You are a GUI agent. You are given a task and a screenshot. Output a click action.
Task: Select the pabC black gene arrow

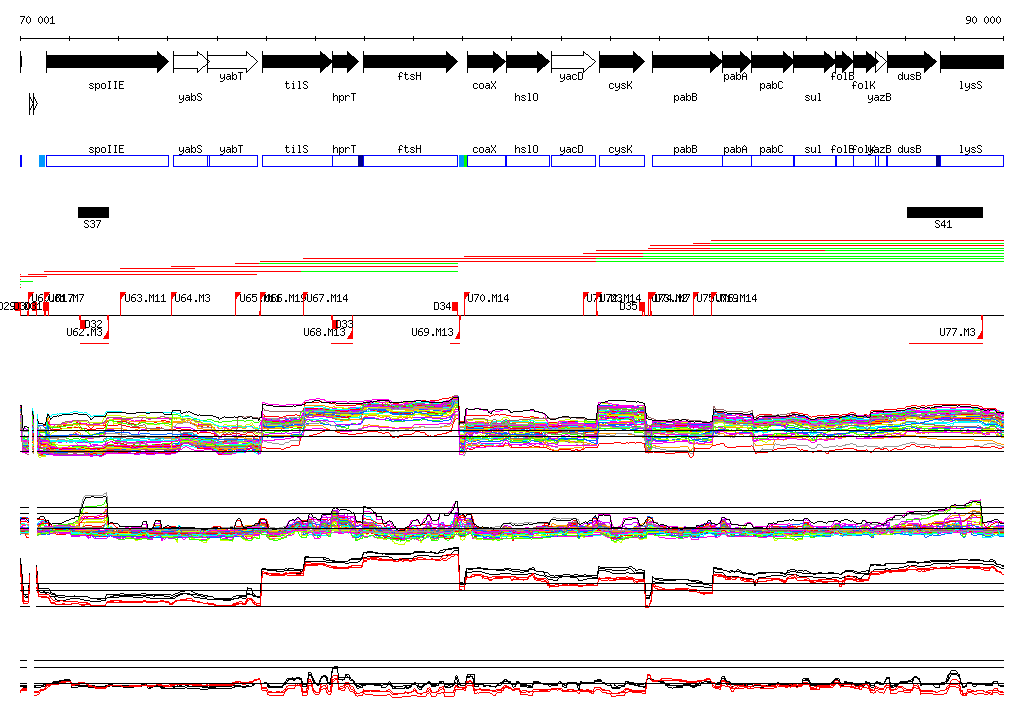pyautogui.click(x=773, y=62)
